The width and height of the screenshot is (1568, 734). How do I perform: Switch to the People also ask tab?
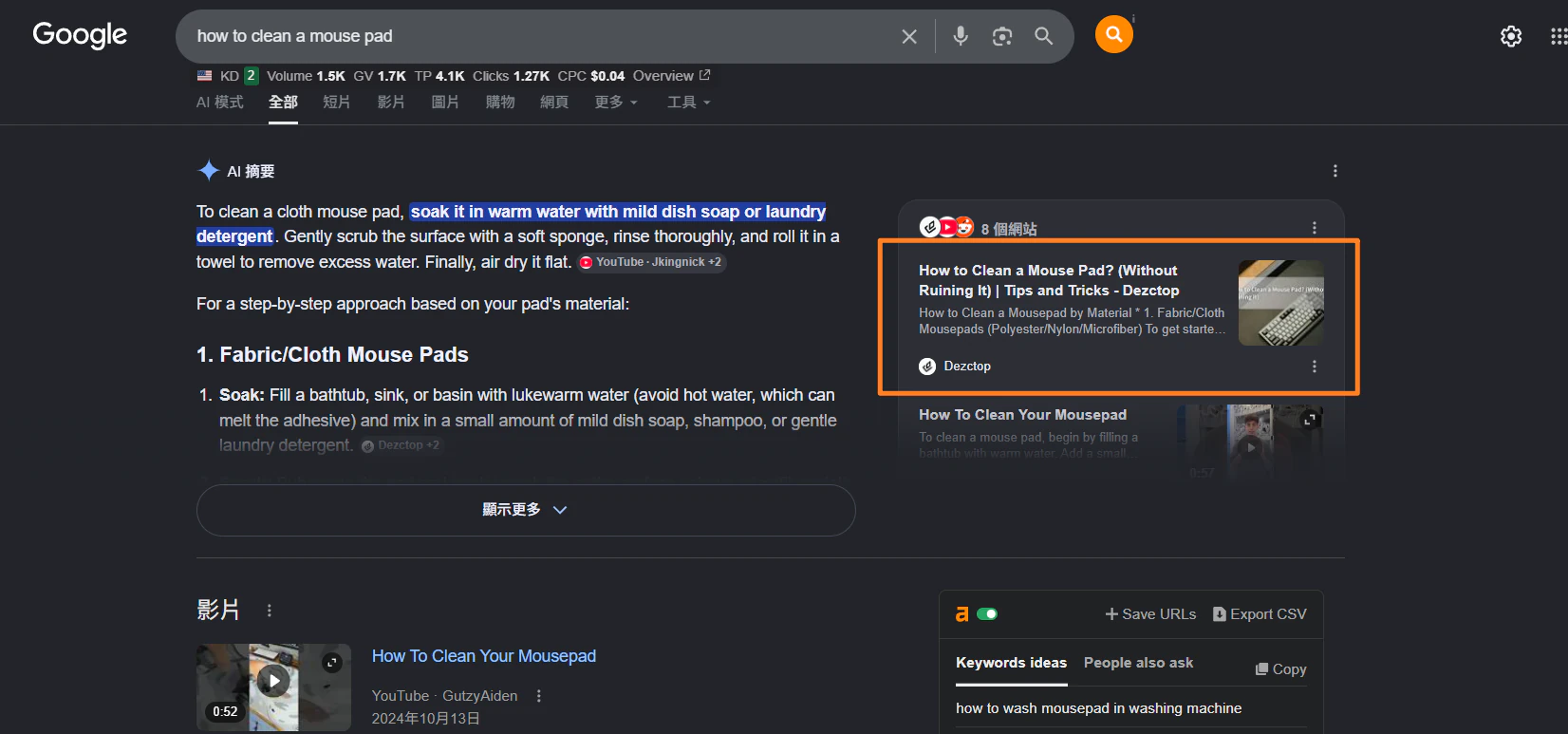point(1139,663)
